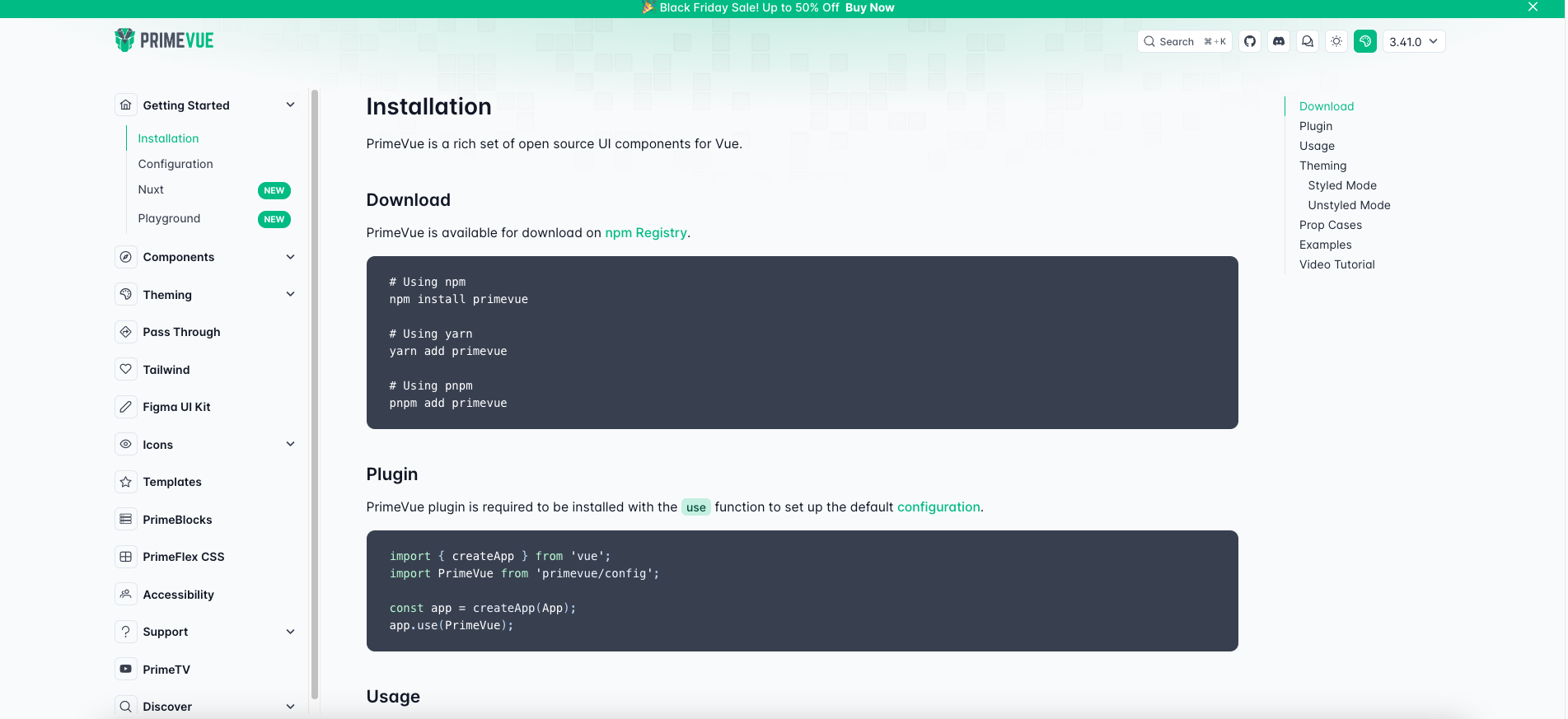Jump to Styled Mode in table of contents

click(x=1342, y=185)
